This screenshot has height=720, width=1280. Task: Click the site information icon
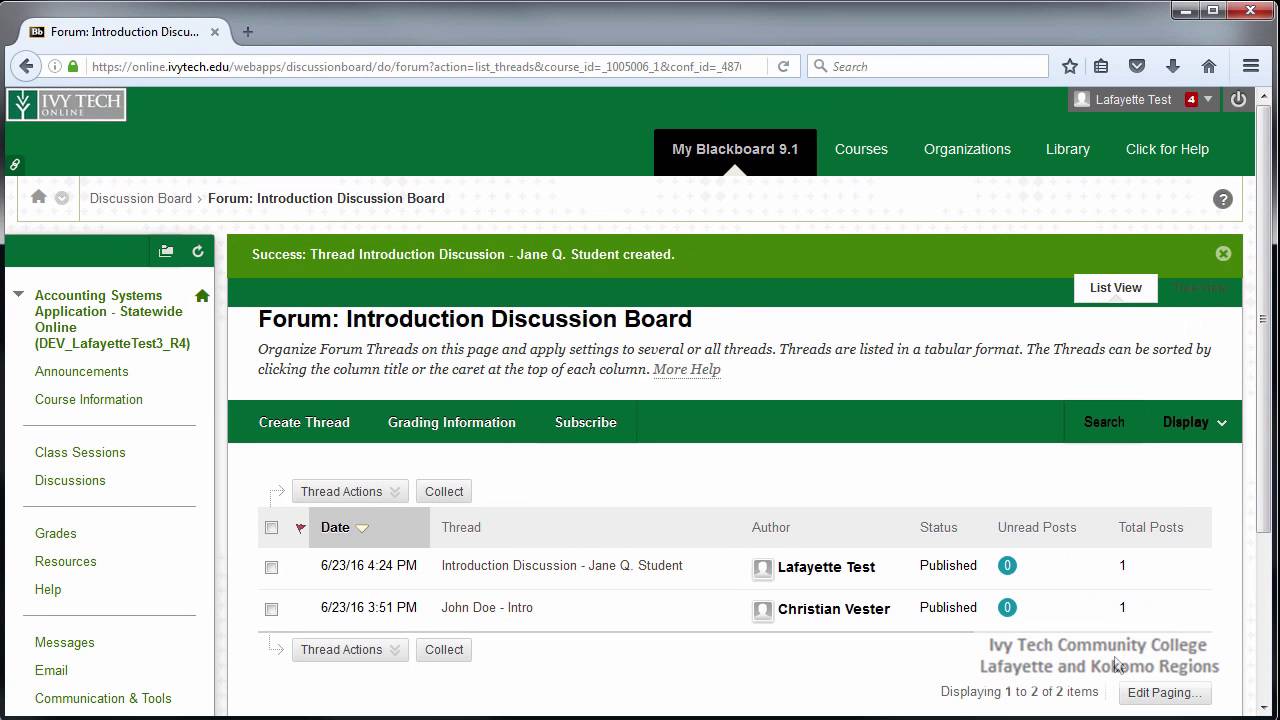54,66
